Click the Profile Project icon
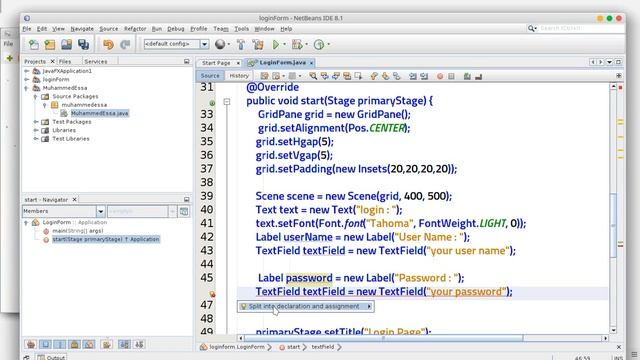This screenshot has height=360, width=640. coord(319,44)
